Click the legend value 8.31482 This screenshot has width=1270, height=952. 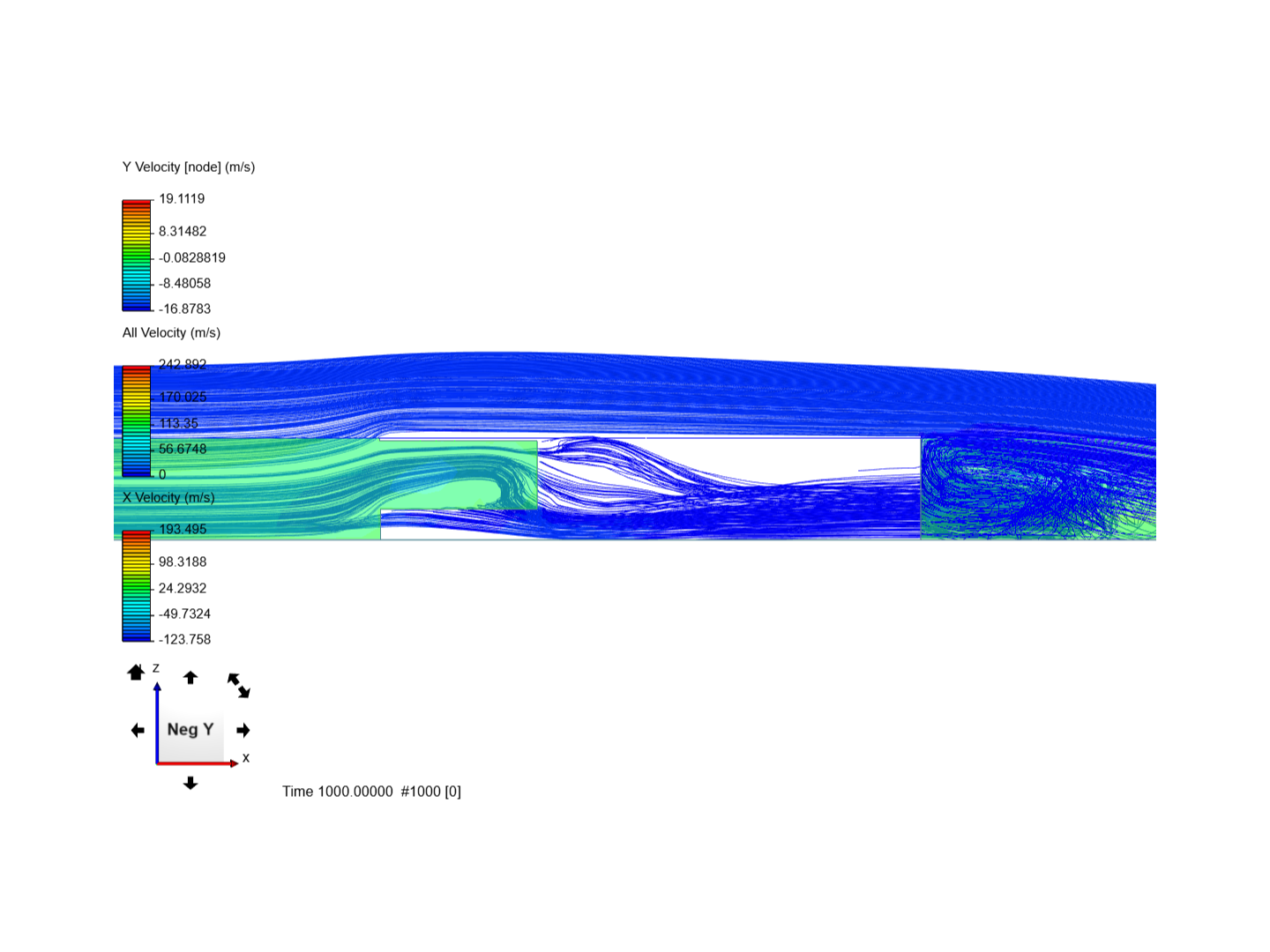[183, 231]
